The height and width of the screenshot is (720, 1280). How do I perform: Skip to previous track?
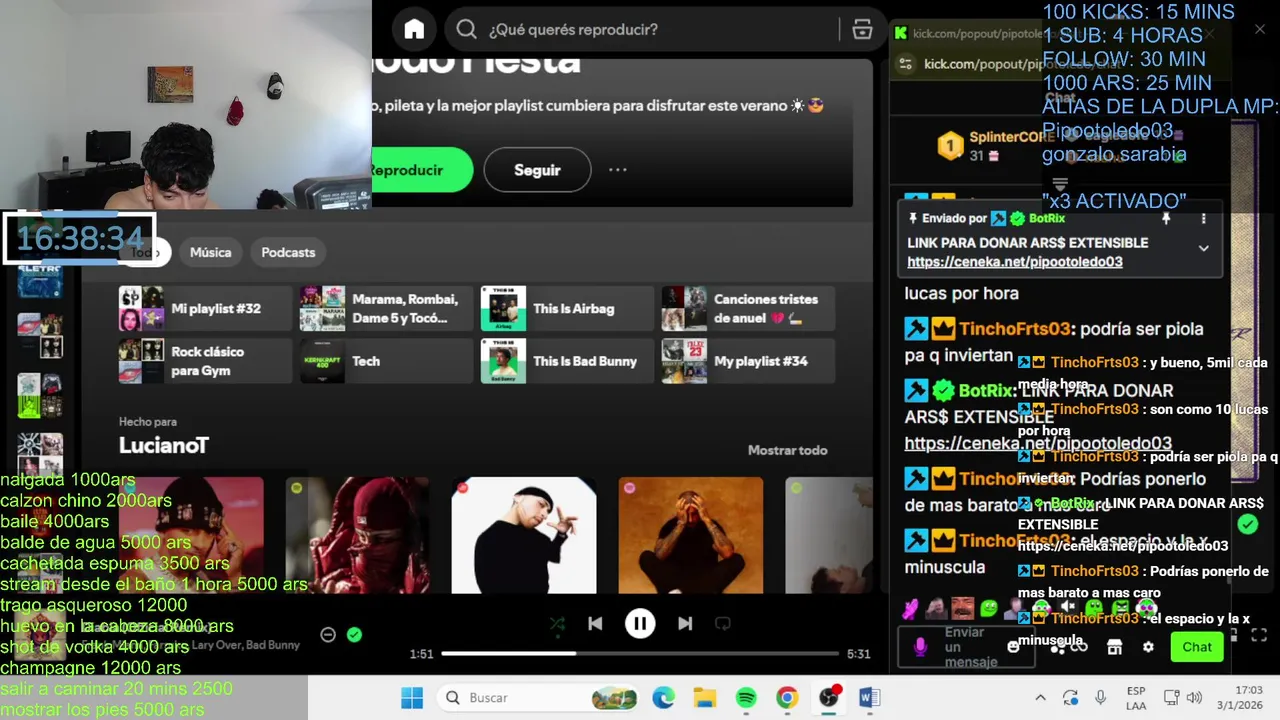[x=595, y=624]
